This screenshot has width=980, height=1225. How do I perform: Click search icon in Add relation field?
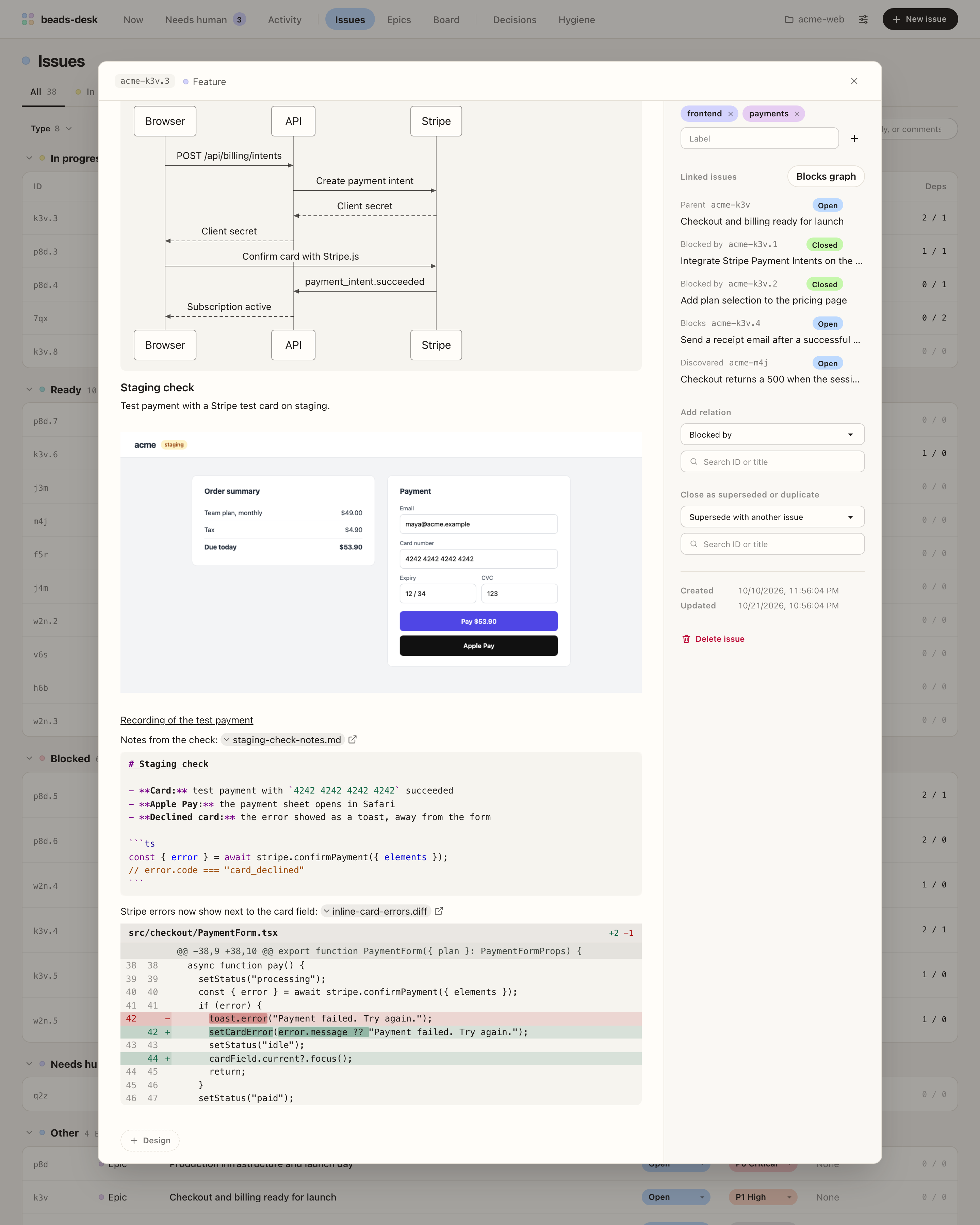pos(693,461)
